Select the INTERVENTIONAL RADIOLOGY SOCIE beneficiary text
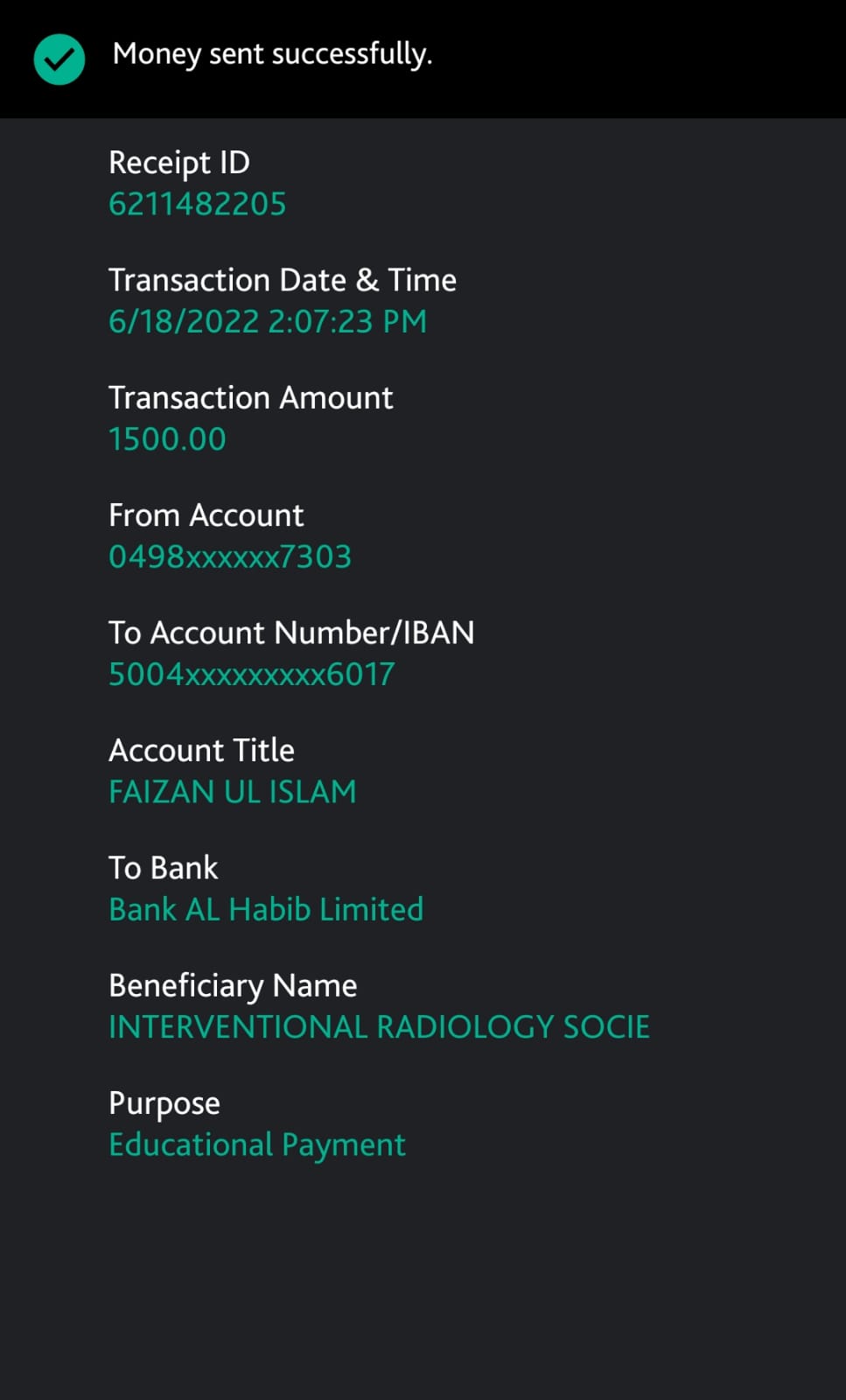846x1400 pixels. coord(379,1026)
